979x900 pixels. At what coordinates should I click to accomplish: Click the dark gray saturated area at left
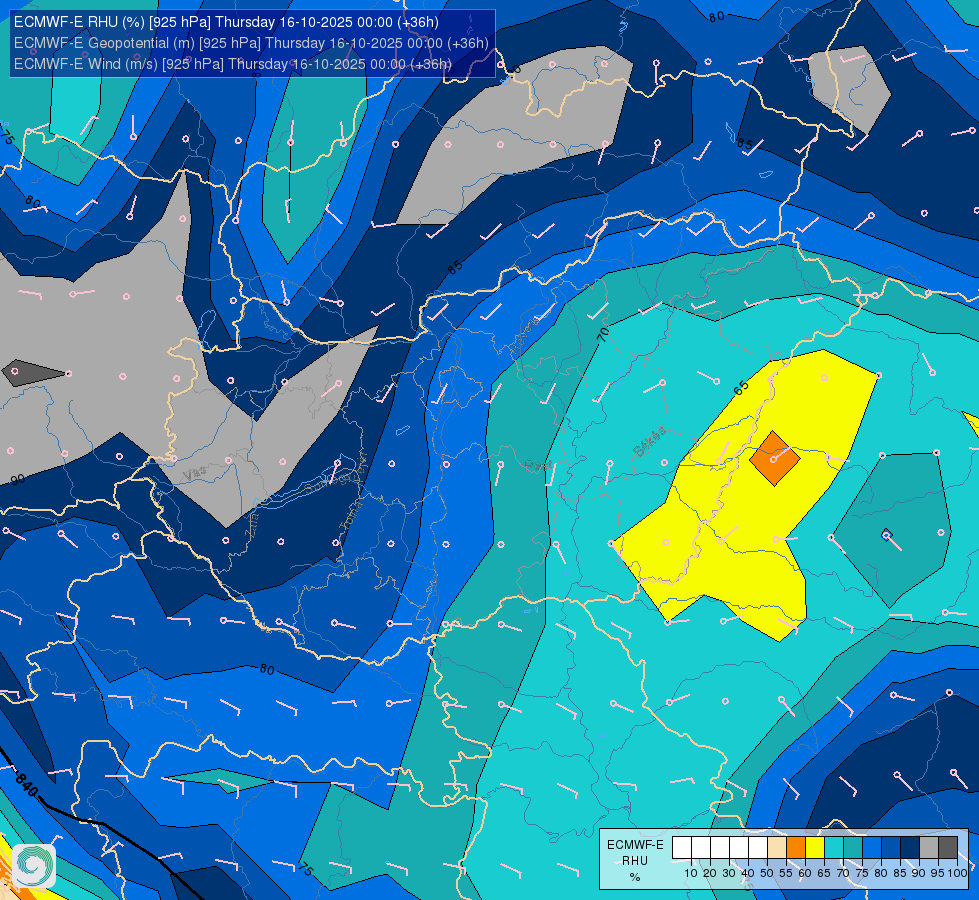33,373
